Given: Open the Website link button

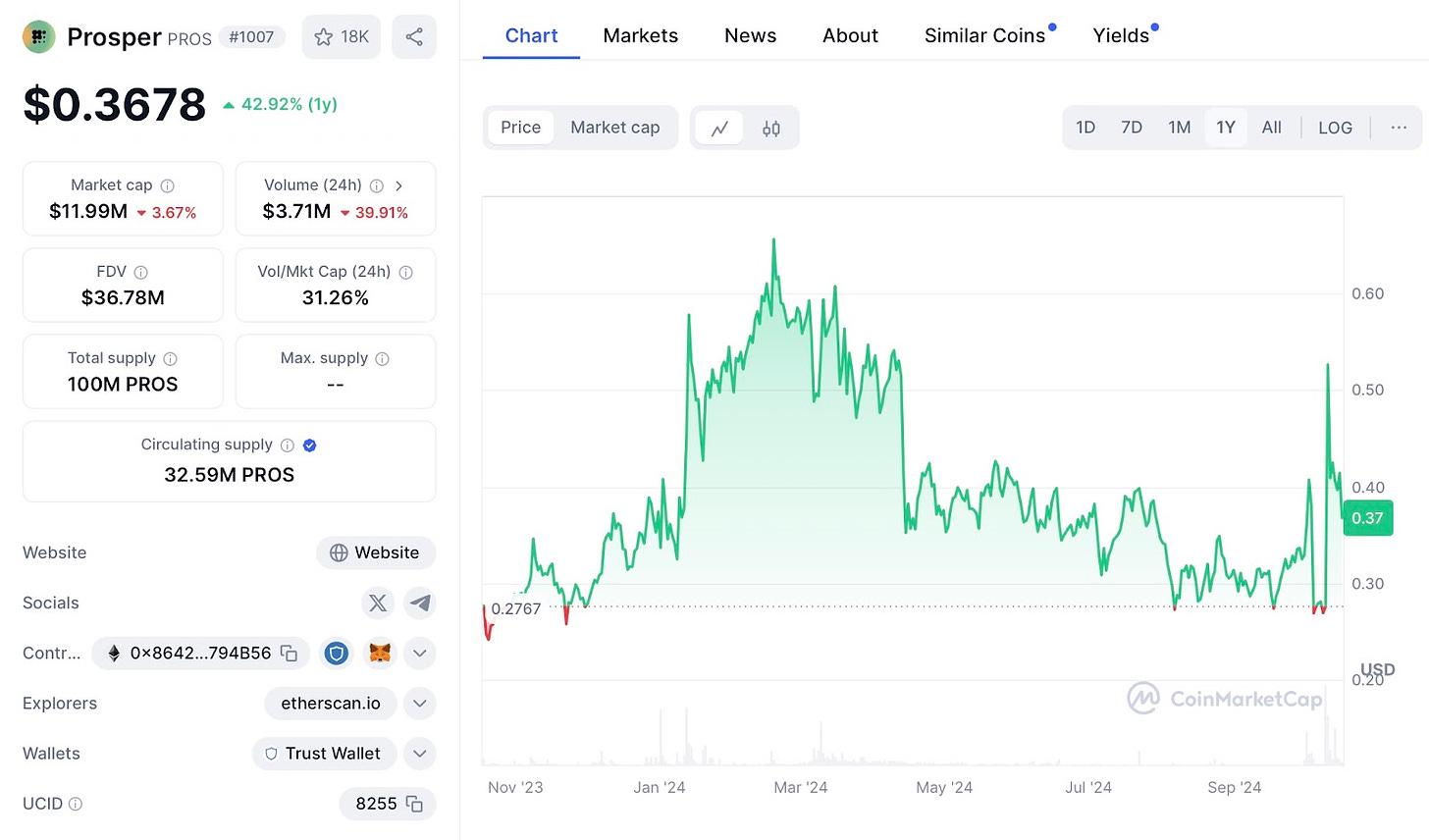Looking at the screenshot, I should pyautogui.click(x=376, y=552).
